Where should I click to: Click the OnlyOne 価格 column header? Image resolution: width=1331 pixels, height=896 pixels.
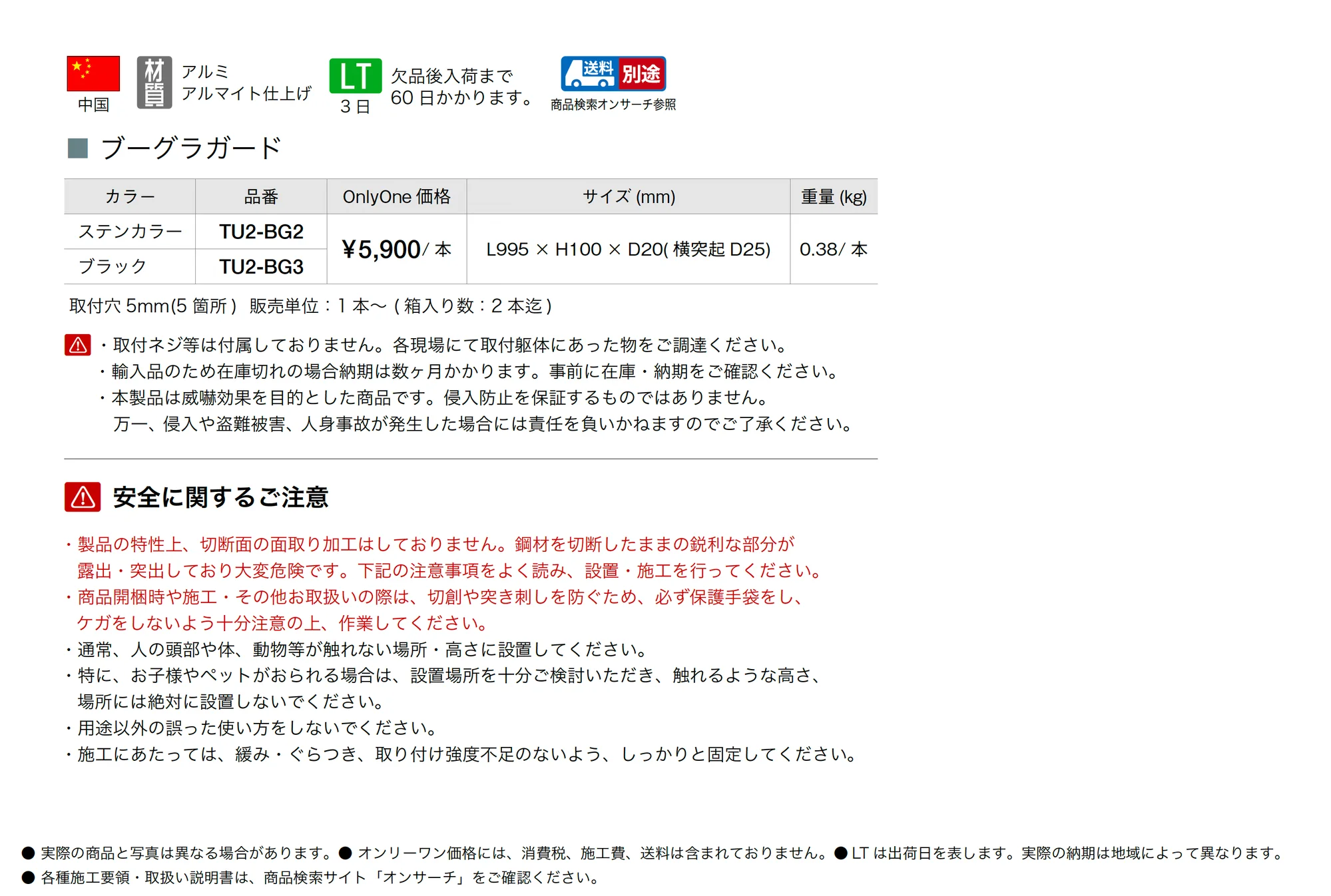tap(397, 196)
